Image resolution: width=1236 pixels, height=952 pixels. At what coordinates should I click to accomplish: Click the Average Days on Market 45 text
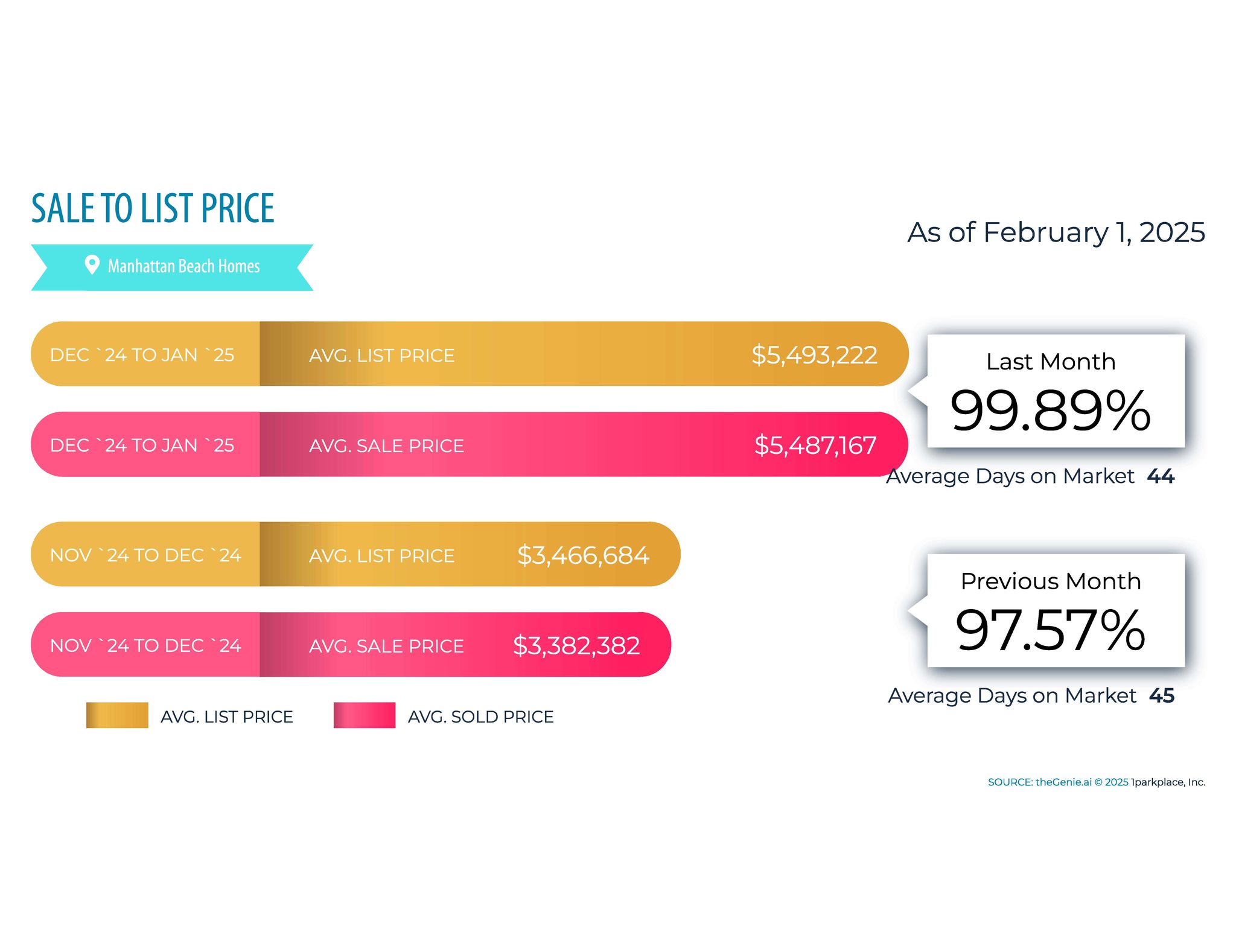[1031, 696]
